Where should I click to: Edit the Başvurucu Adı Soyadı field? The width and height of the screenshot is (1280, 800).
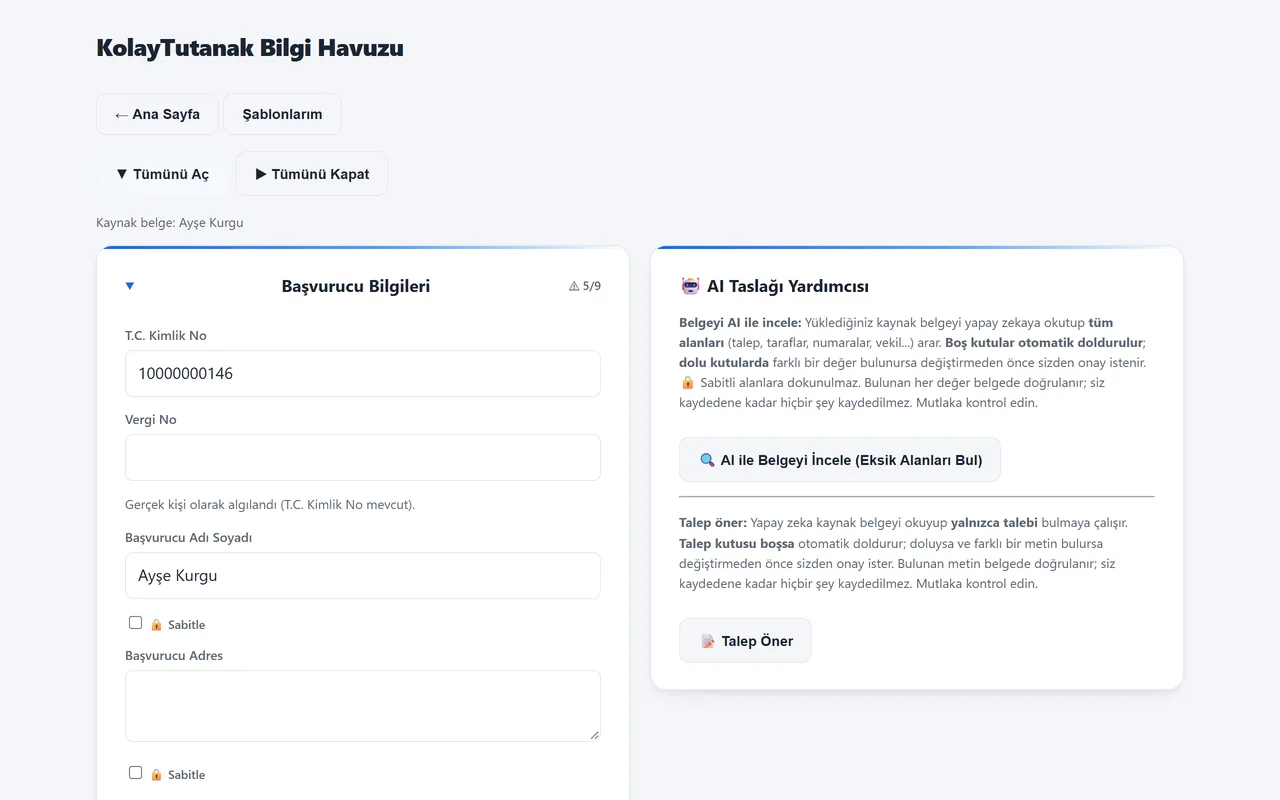363,576
